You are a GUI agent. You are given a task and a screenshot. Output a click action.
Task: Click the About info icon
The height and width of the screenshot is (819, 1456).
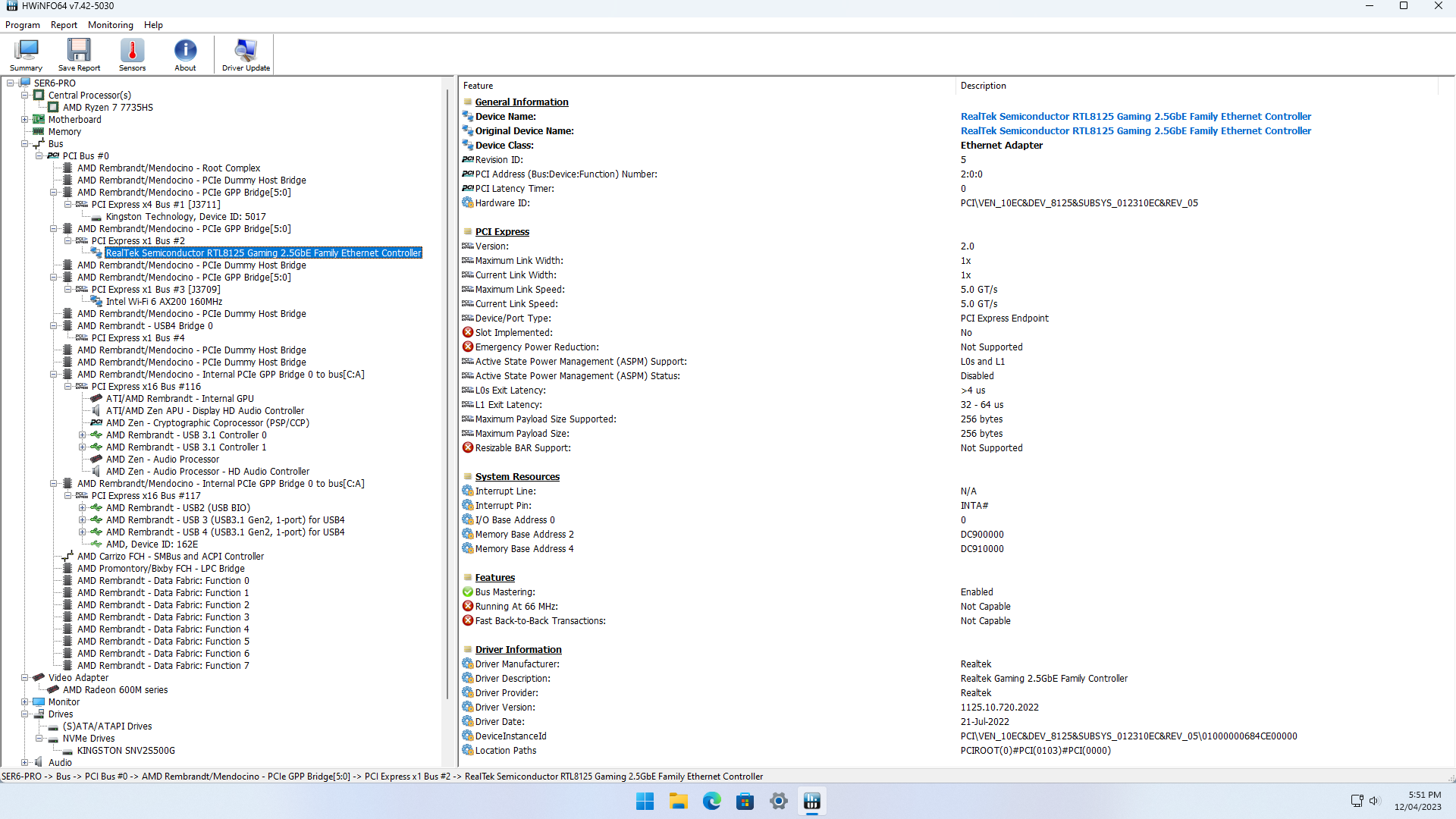(185, 55)
